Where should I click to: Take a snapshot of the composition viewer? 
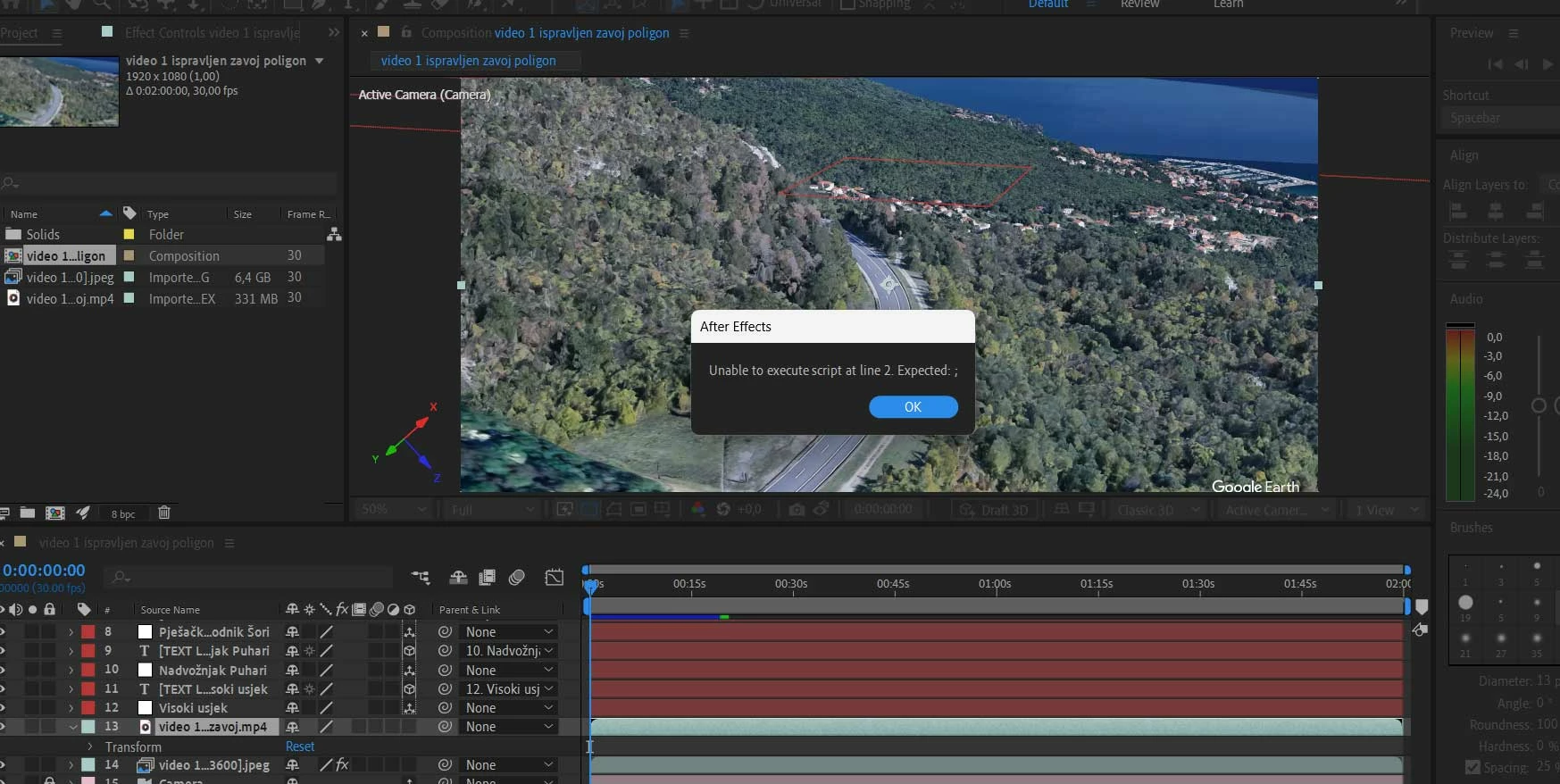(797, 509)
